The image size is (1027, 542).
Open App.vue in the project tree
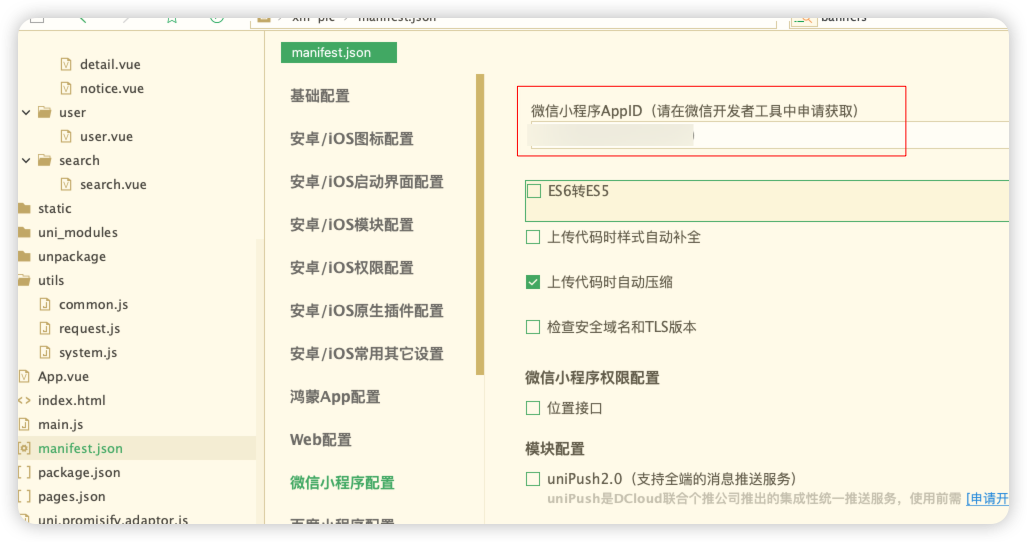coord(64,376)
